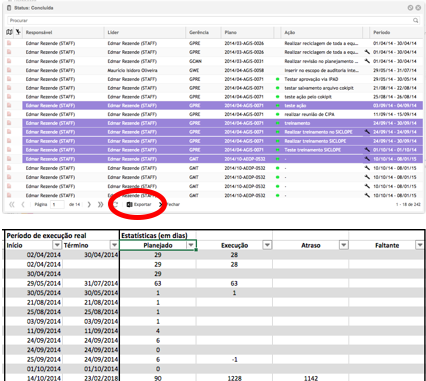Viewport: 426px width, 381px height.
Task: Select the highlighted 'teste ação' row
Action: click(223, 106)
